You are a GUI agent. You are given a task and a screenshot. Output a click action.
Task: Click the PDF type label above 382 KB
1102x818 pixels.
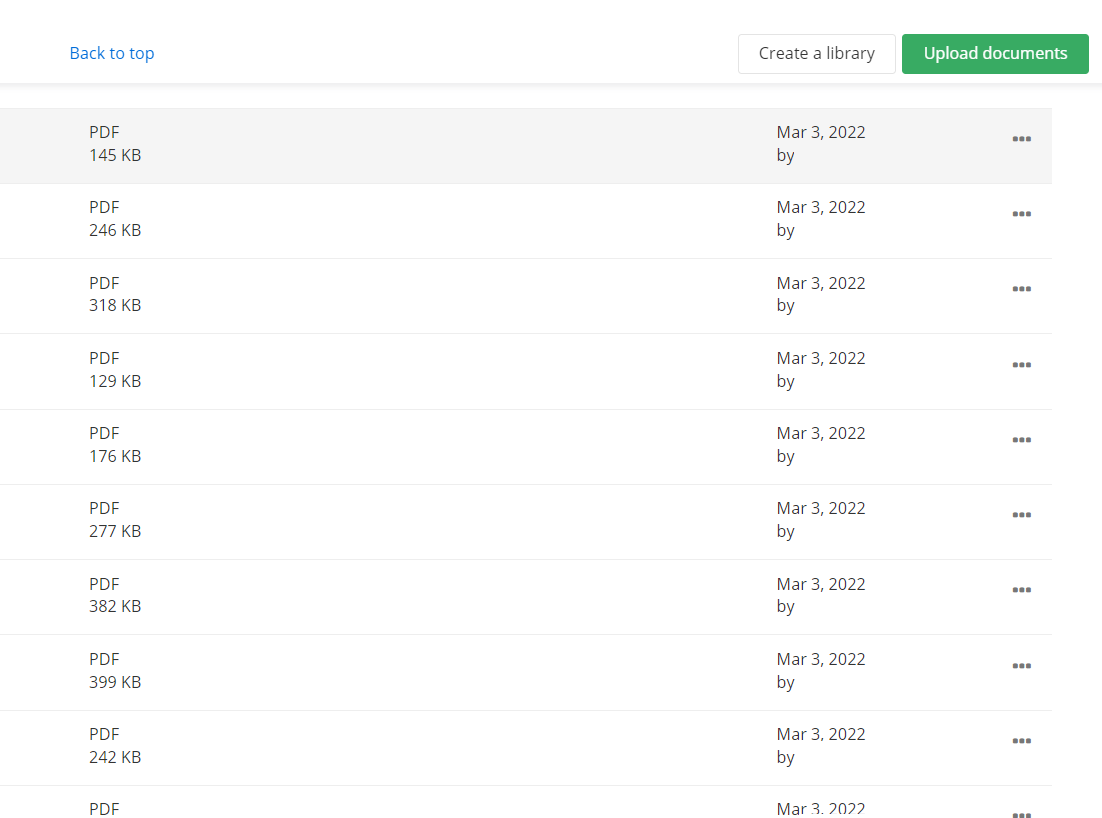(104, 585)
